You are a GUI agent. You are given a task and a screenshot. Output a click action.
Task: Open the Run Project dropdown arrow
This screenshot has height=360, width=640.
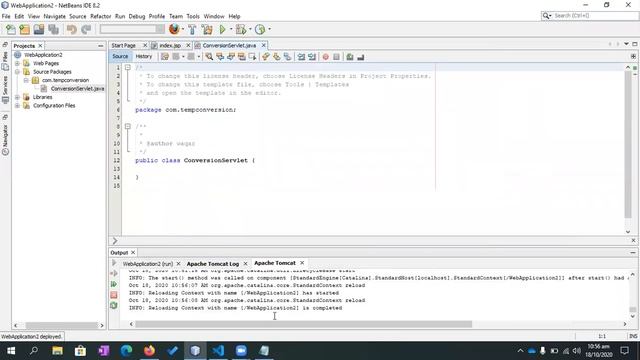tap(231, 29)
